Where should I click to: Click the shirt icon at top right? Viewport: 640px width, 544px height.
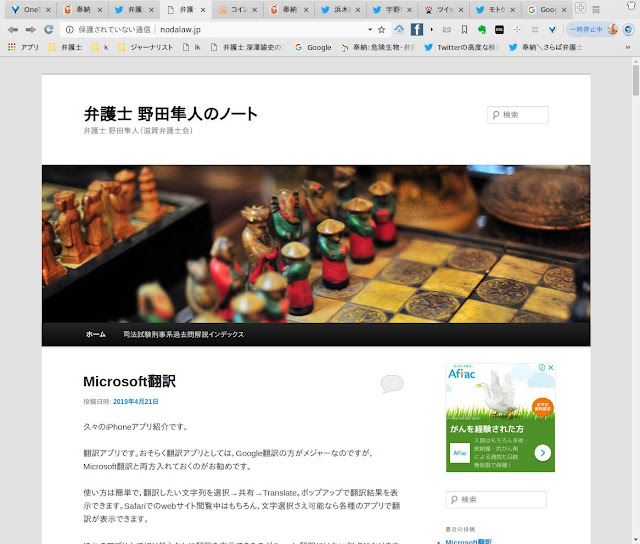(x=631, y=5)
